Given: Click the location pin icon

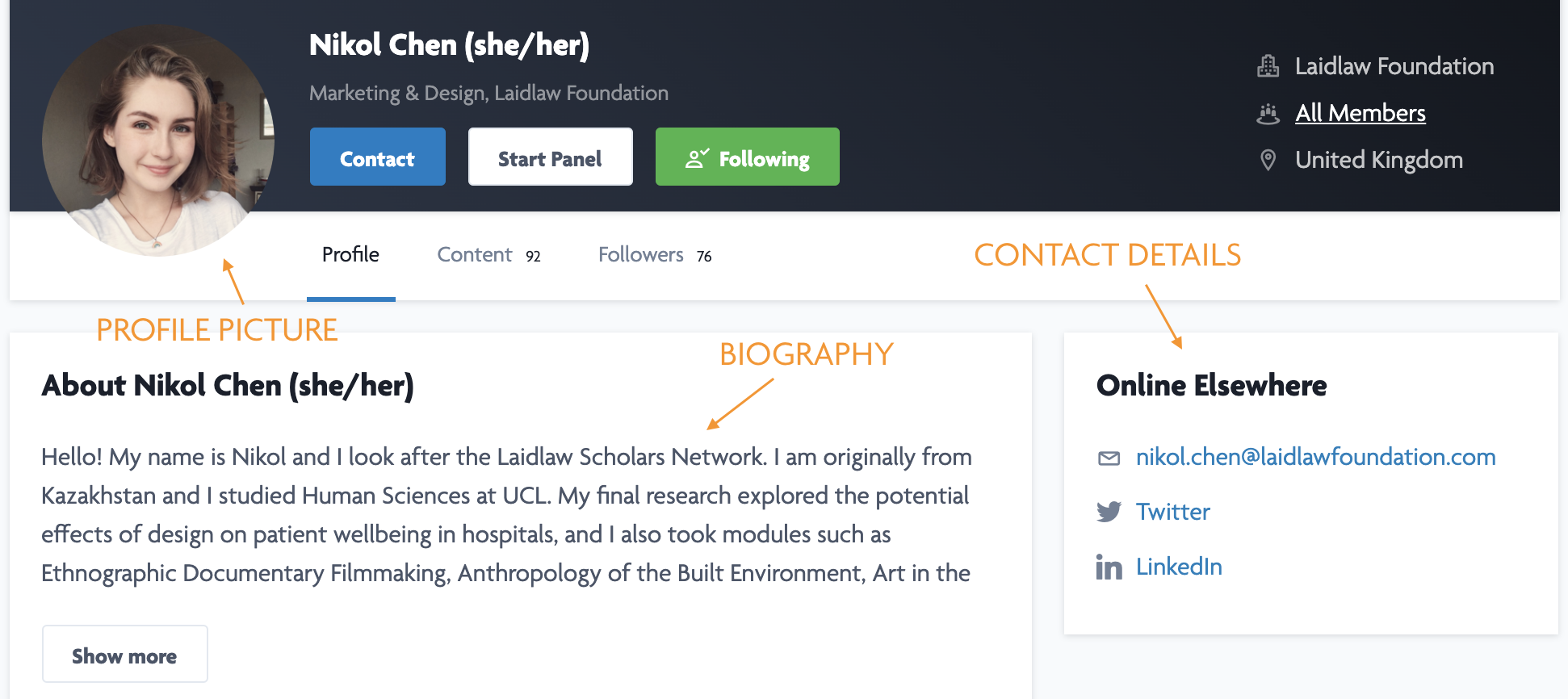Looking at the screenshot, I should 1268,160.
